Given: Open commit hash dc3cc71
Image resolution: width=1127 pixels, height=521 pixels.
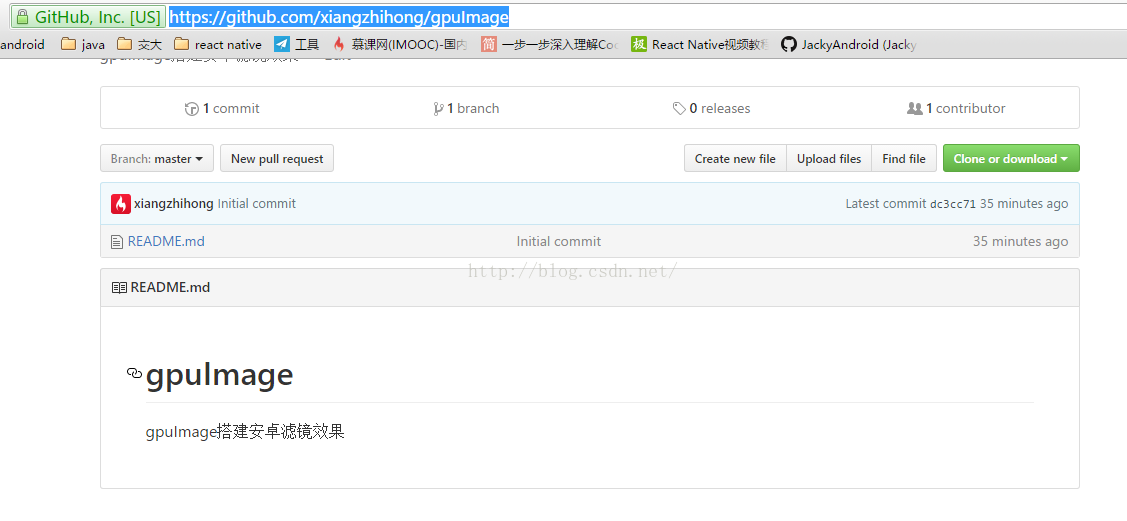Looking at the screenshot, I should (952, 204).
